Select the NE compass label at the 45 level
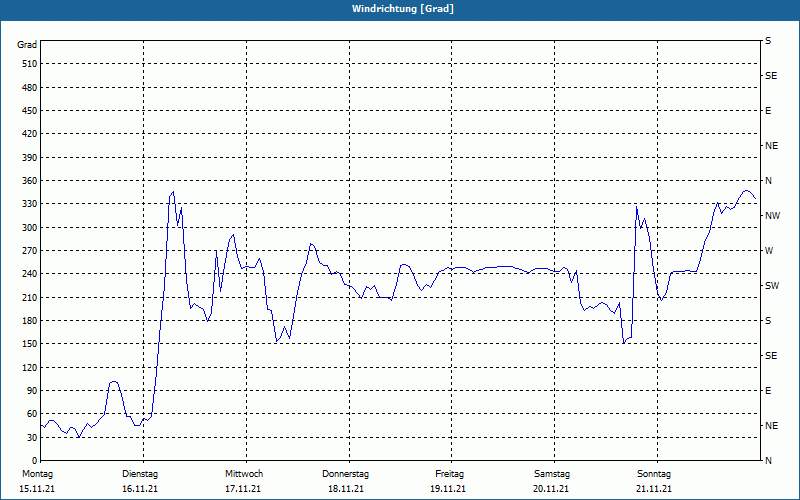 [771, 426]
